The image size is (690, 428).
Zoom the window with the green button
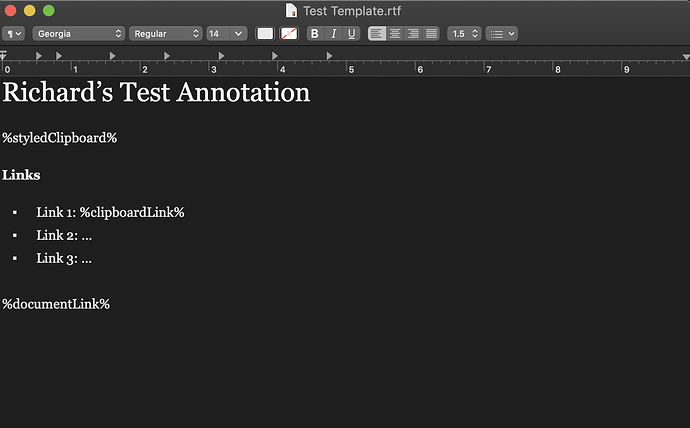(x=49, y=10)
